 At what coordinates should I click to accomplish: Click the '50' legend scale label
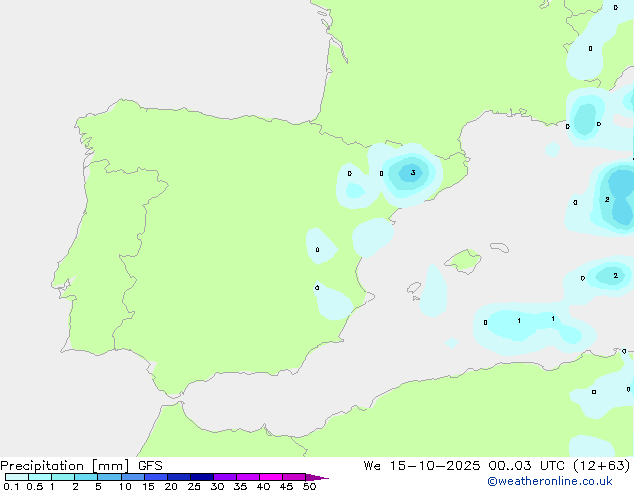(x=310, y=486)
